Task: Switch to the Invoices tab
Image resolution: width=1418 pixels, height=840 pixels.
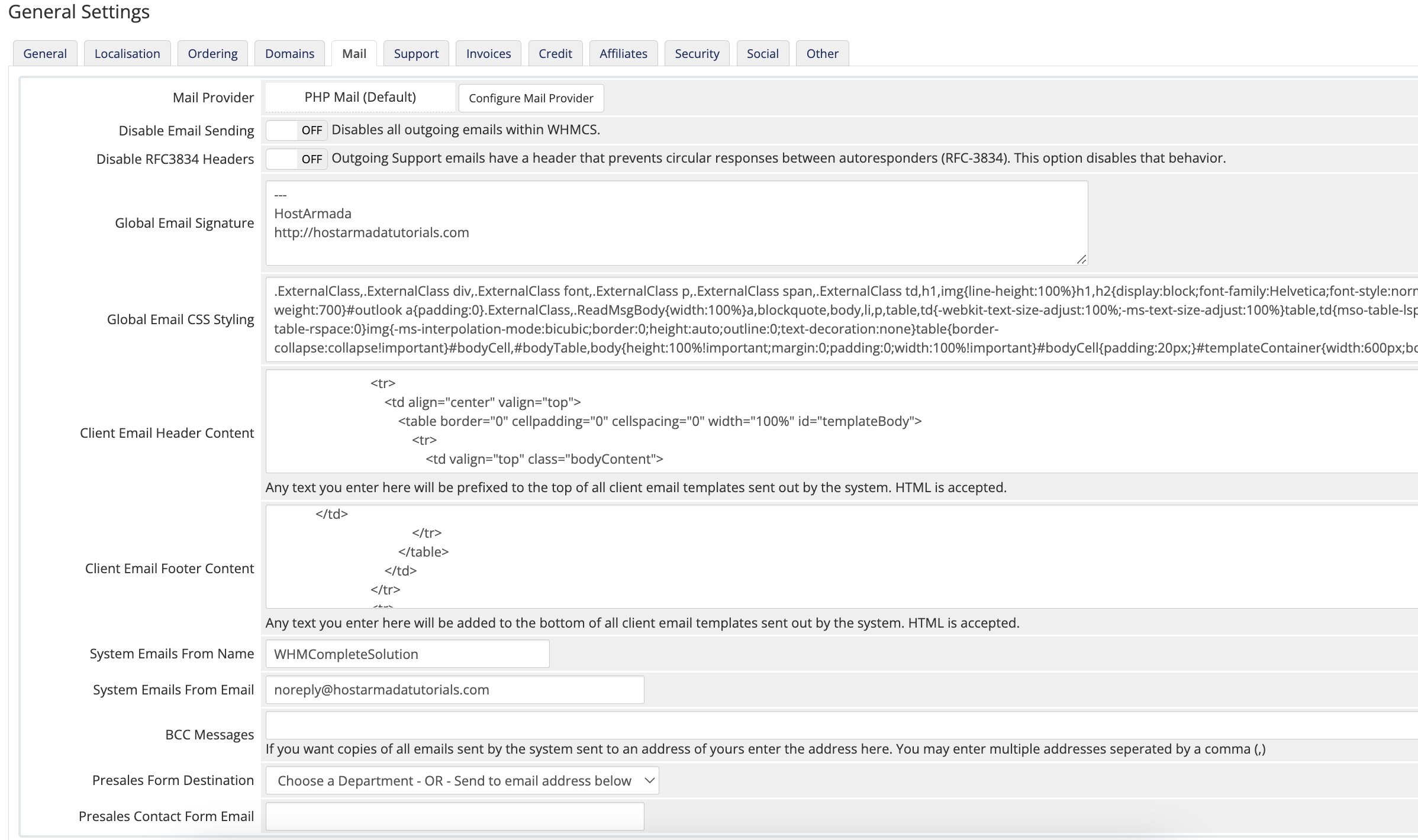Action: pos(488,53)
